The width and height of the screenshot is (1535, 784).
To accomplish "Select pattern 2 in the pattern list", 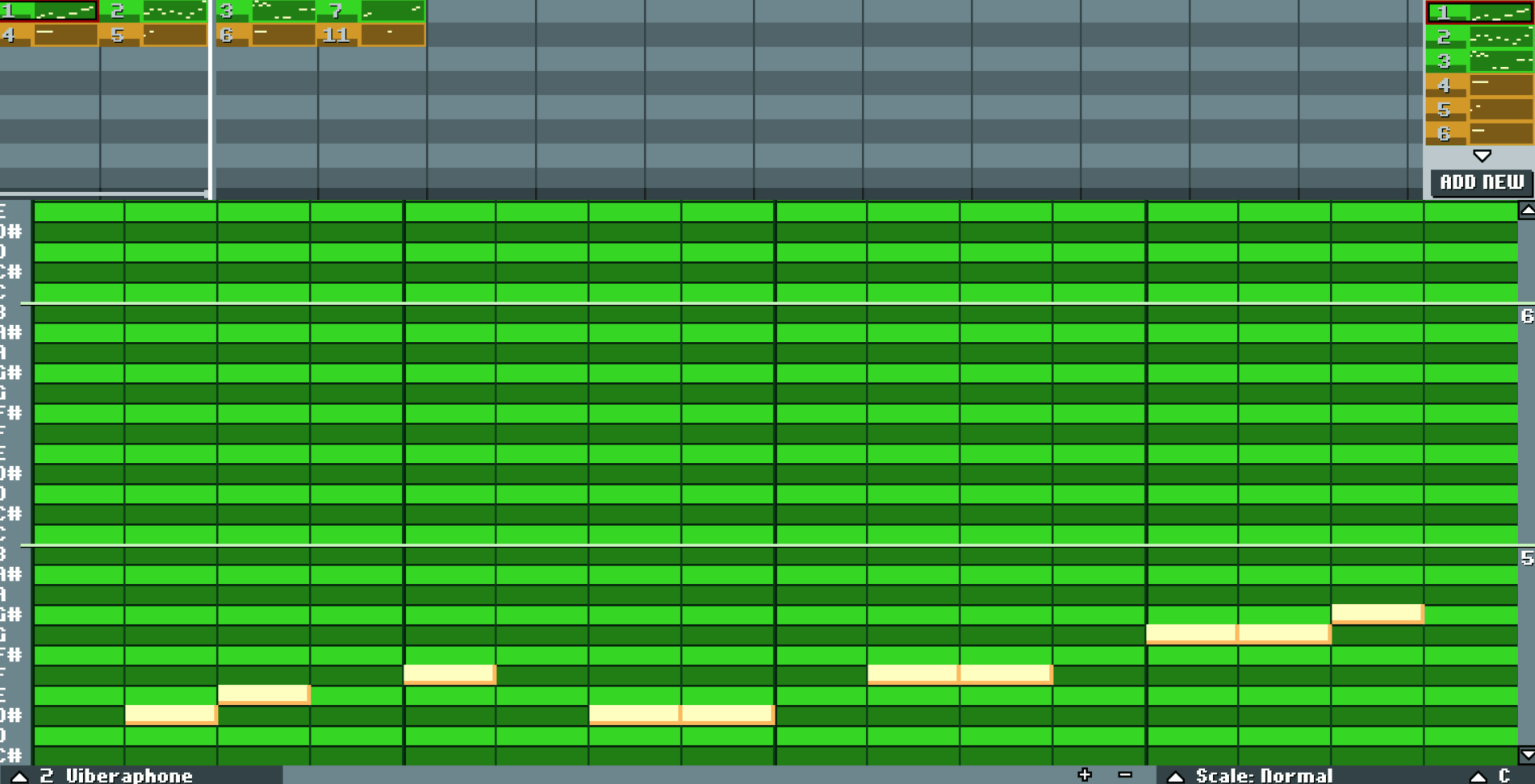I will point(1480,36).
